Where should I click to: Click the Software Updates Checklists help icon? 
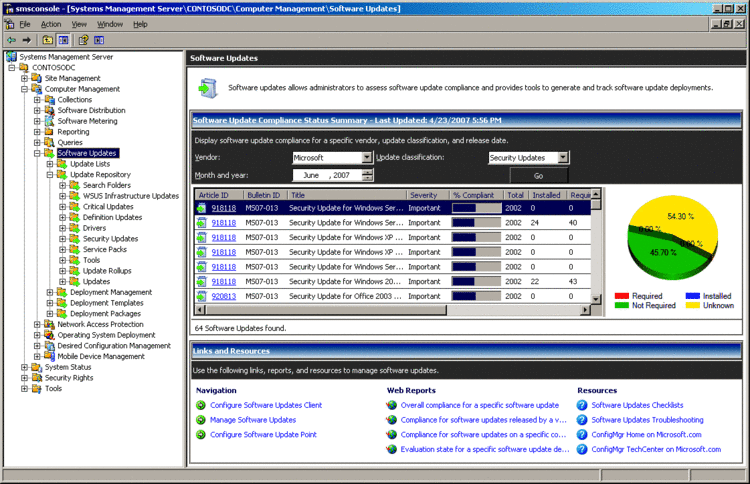pos(582,405)
